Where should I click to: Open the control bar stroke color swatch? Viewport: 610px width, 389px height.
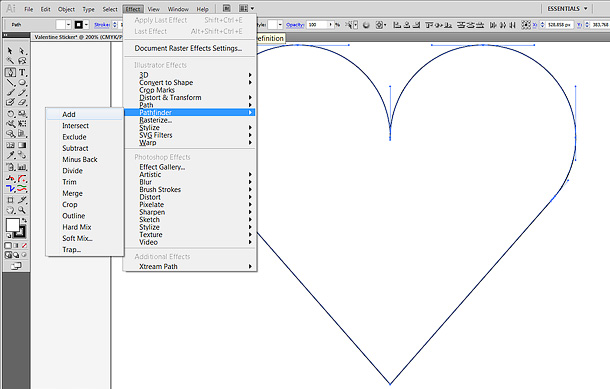click(x=79, y=25)
